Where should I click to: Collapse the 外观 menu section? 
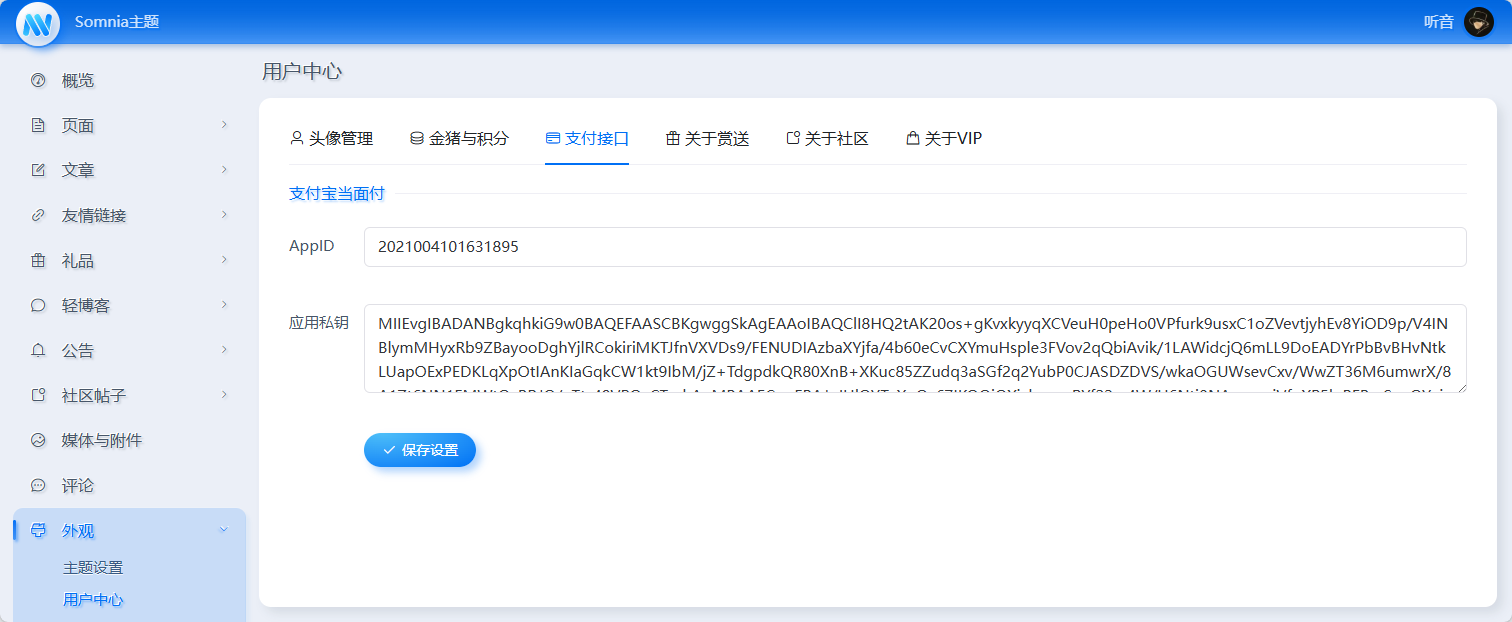click(x=224, y=529)
